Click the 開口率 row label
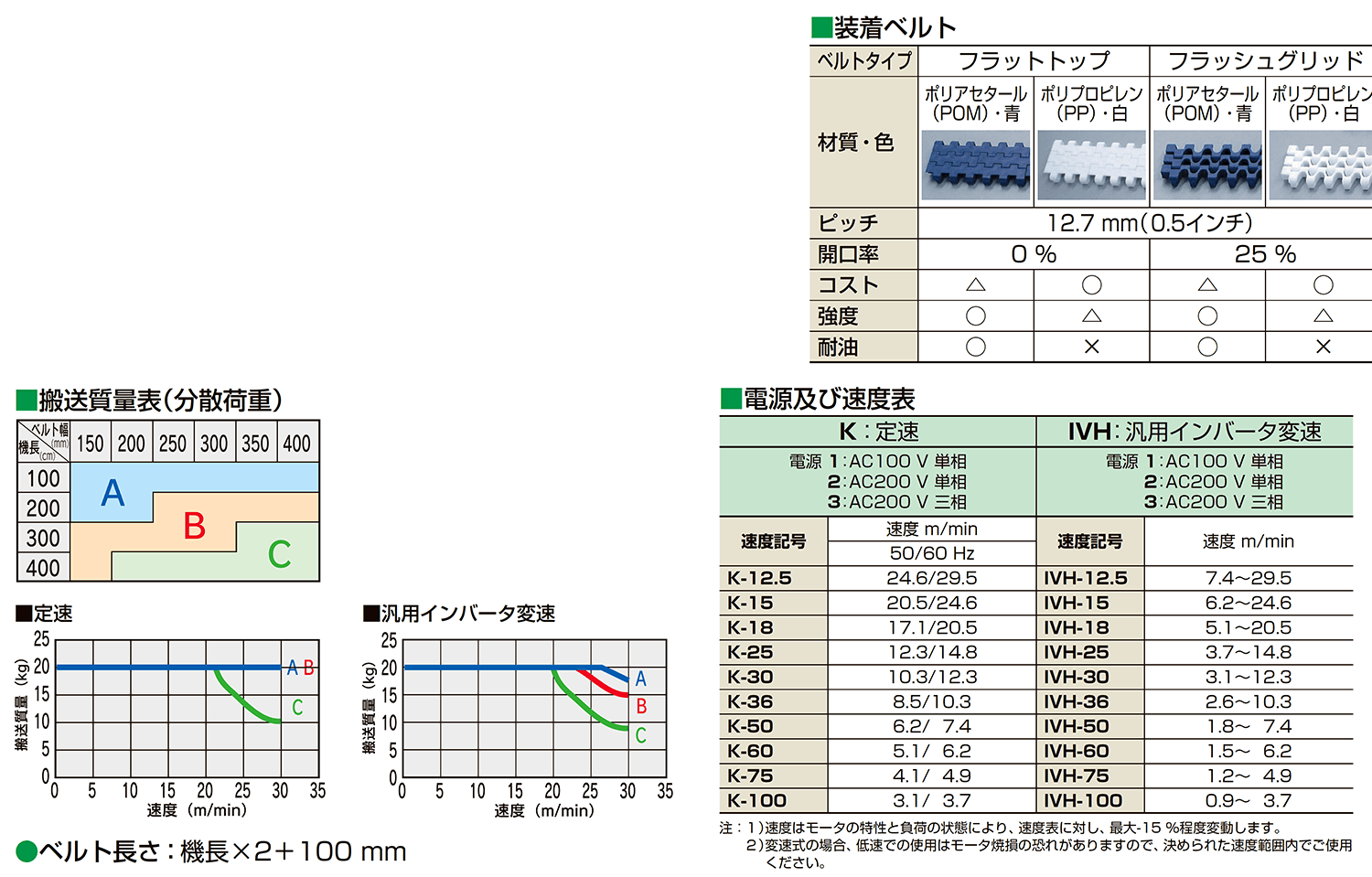This screenshot has width=1372, height=877. tap(848, 254)
